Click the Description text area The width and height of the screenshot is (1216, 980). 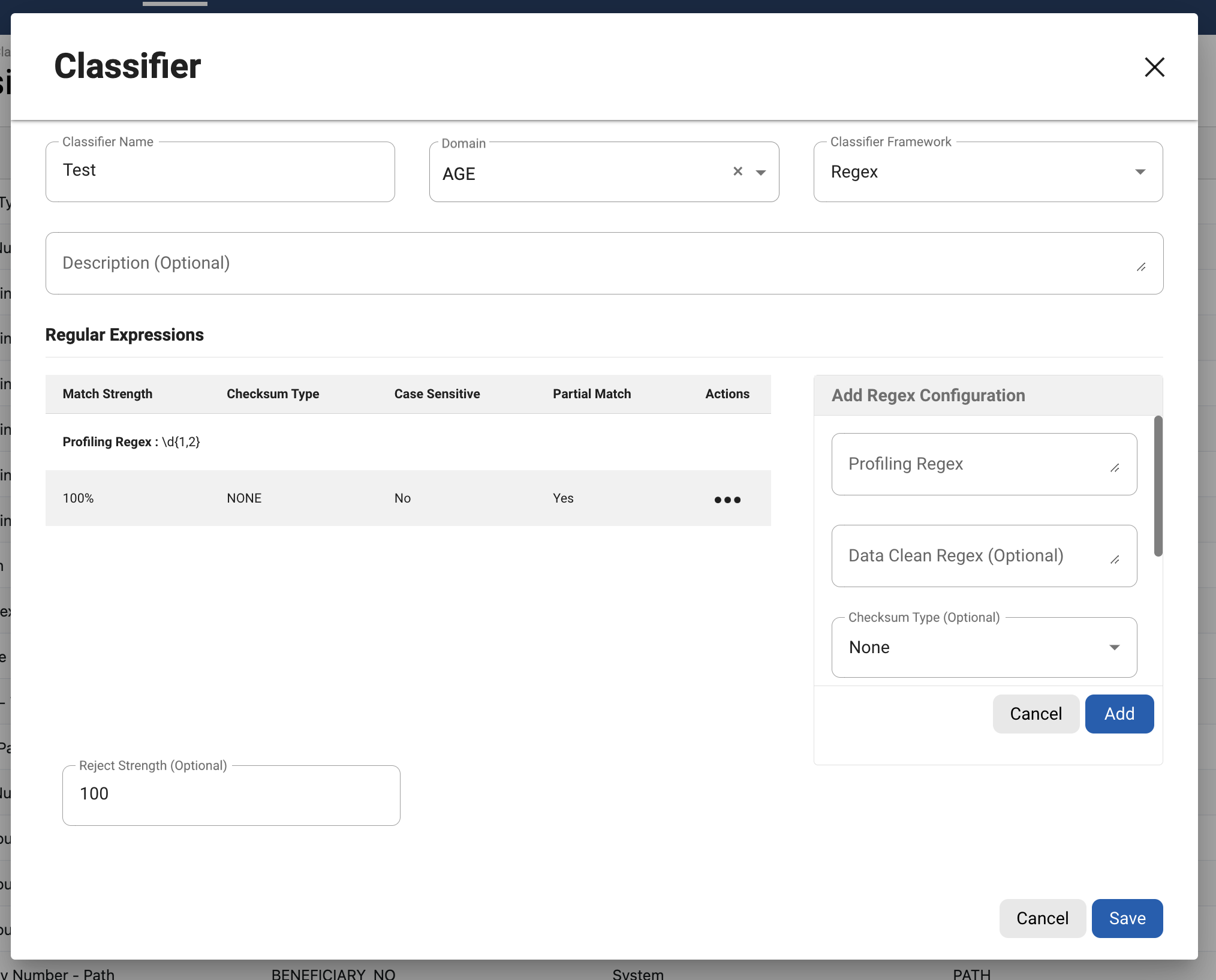pos(588,263)
